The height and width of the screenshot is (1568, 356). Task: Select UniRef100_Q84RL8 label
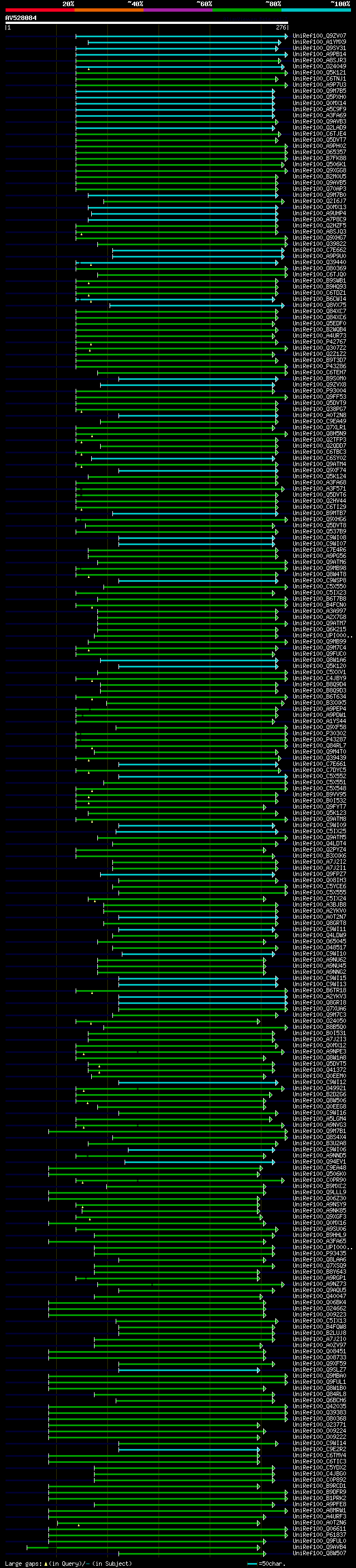(x=319, y=1393)
